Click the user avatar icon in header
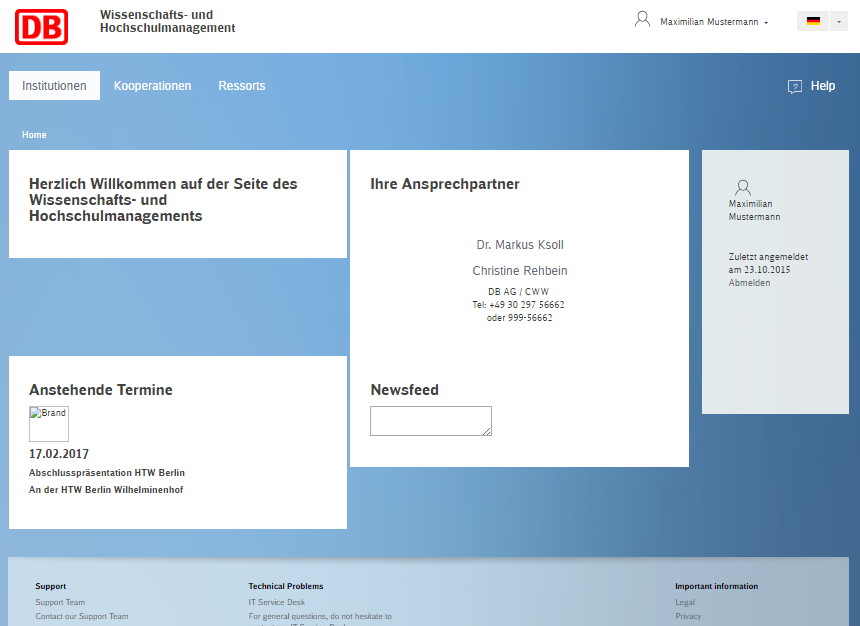Image resolution: width=860 pixels, height=626 pixels. click(642, 19)
